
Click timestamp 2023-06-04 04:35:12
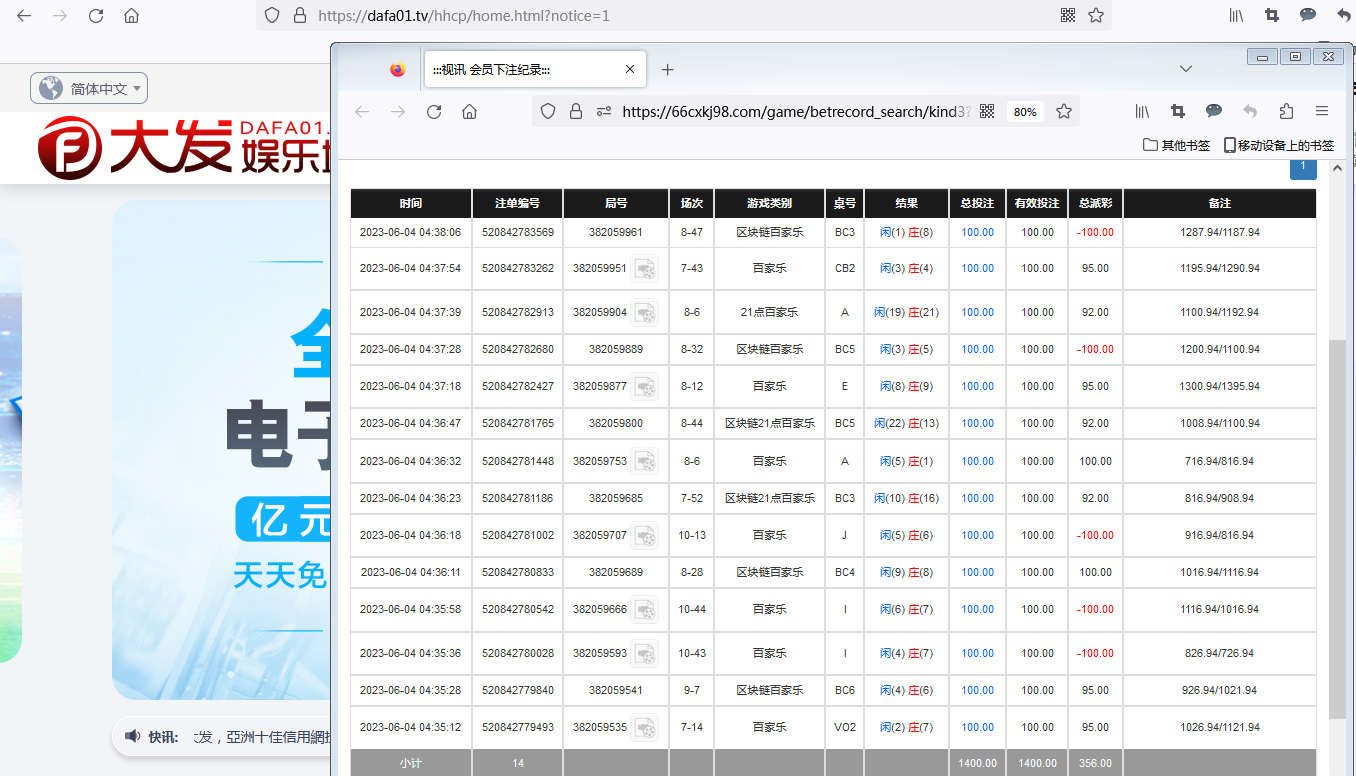410,728
